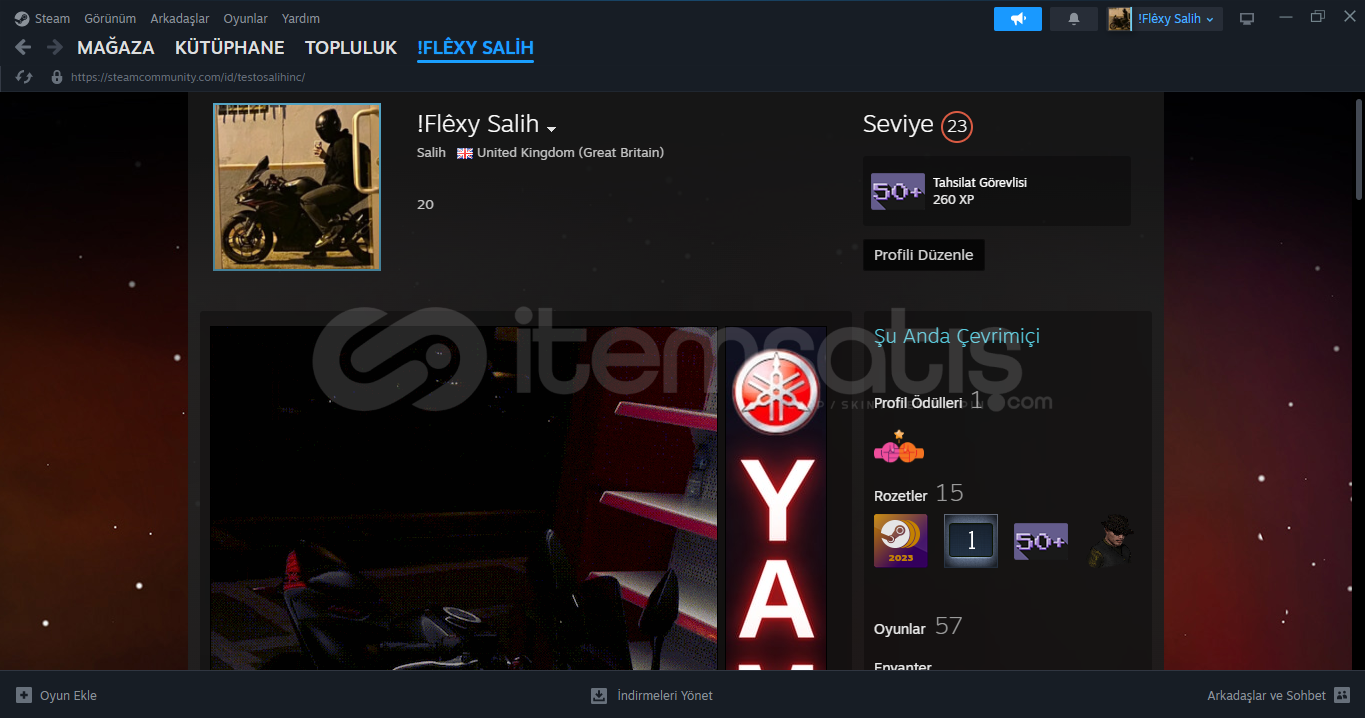The image size is (1365, 718).
Task: Click the Seviye 23 level badge
Action: 957,126
